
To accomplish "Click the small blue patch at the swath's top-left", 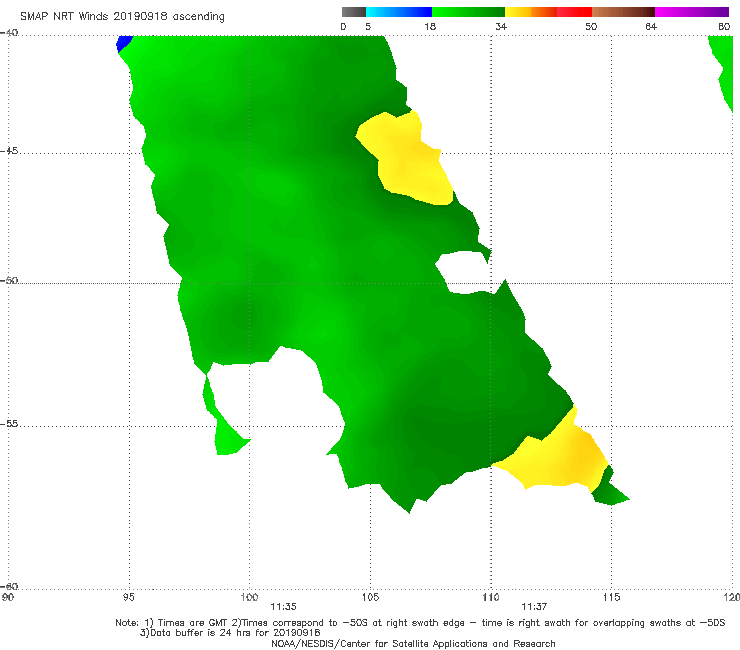I will coord(124,43).
